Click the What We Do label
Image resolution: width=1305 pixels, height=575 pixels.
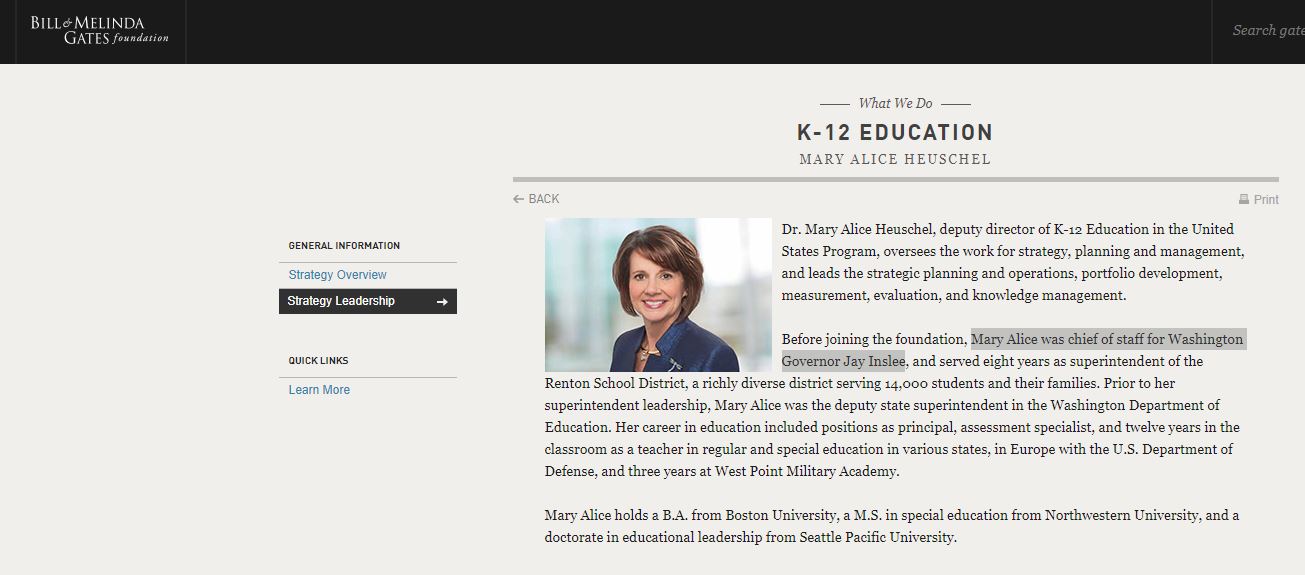click(x=895, y=103)
